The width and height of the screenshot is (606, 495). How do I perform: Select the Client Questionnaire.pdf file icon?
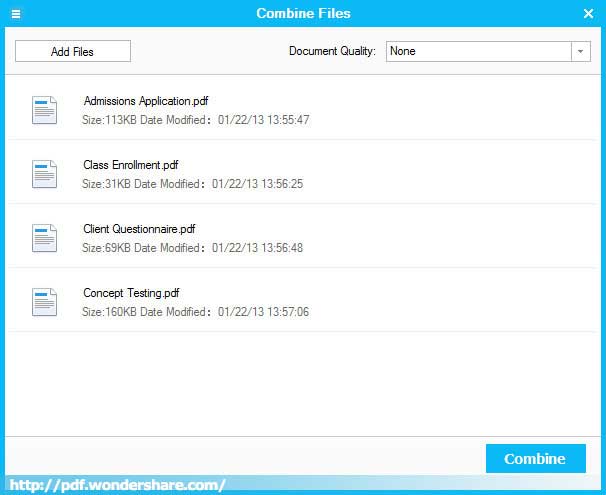pyautogui.click(x=44, y=238)
